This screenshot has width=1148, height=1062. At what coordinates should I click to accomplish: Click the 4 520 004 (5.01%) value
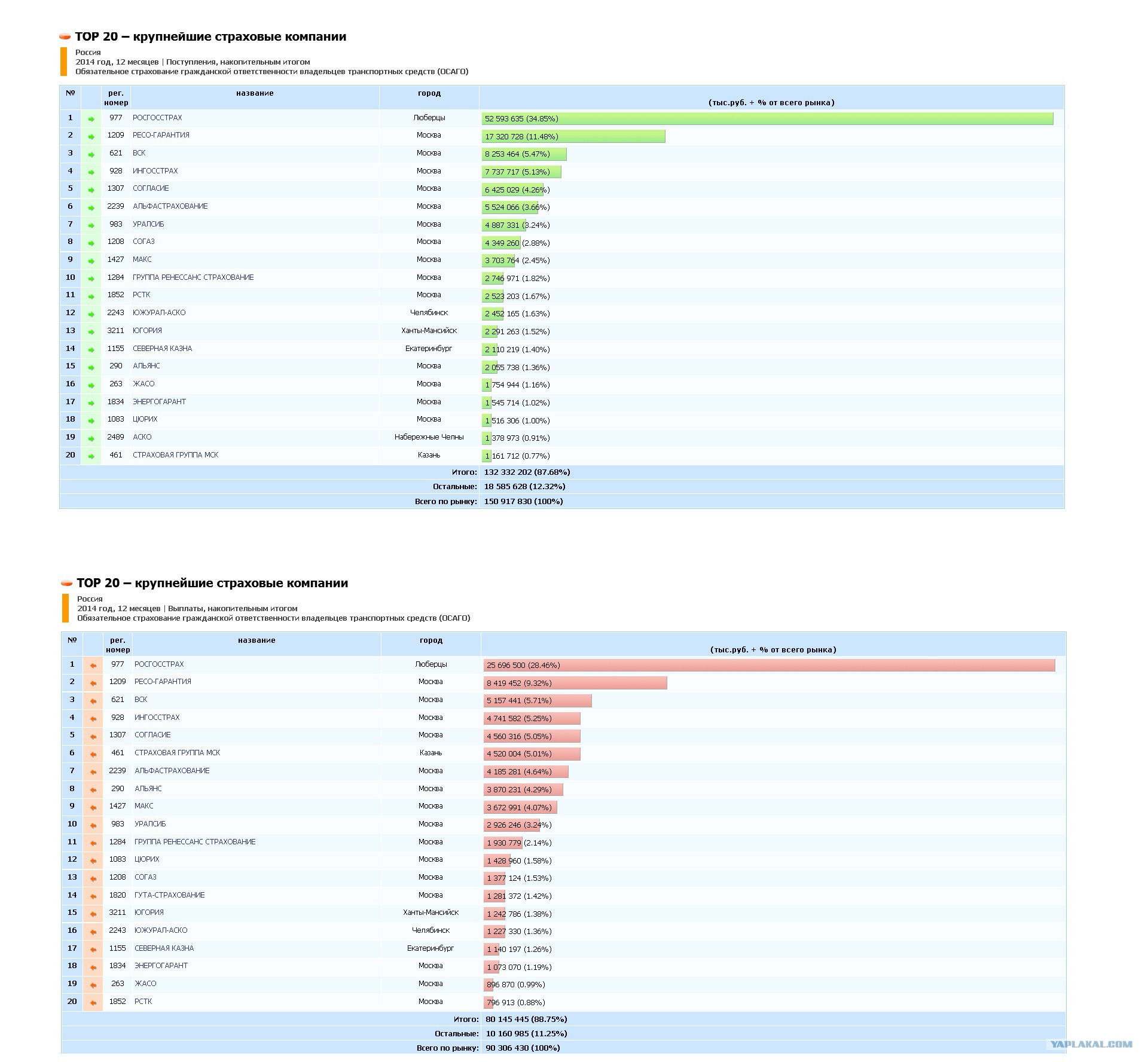[519, 754]
